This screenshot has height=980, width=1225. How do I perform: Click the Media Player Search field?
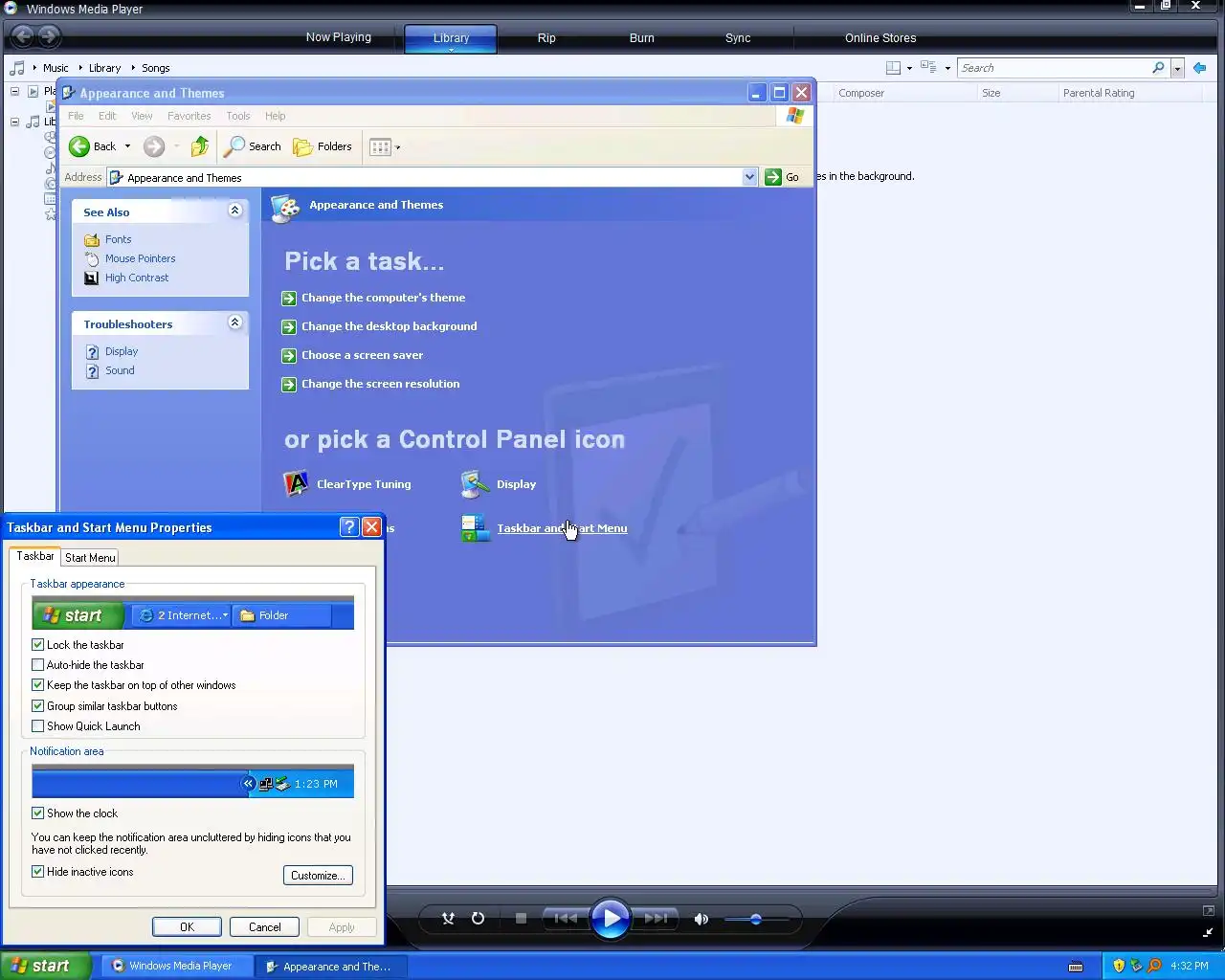click(x=1053, y=68)
